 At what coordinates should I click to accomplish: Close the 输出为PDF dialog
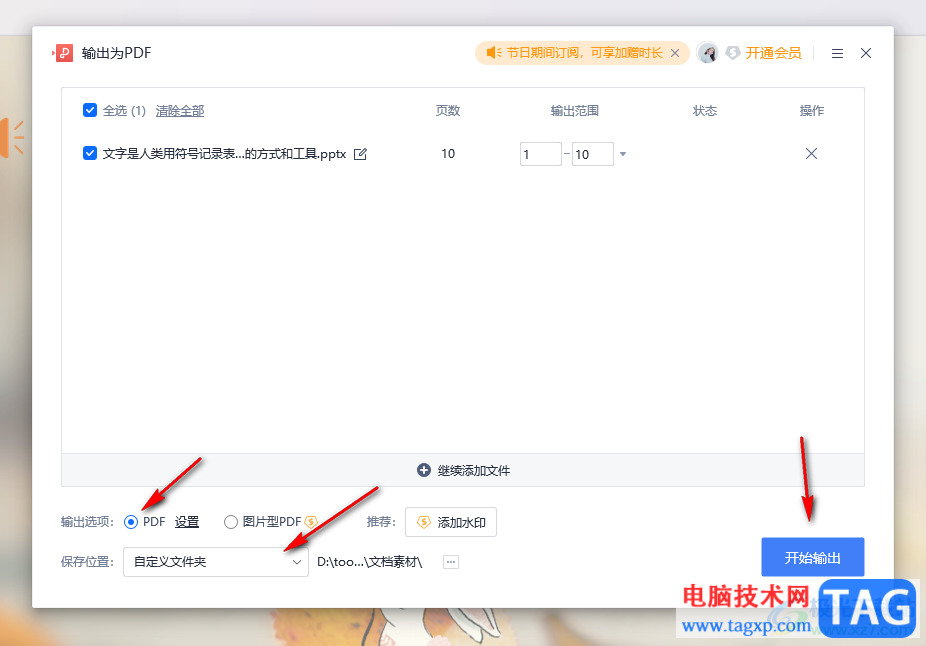click(x=866, y=53)
